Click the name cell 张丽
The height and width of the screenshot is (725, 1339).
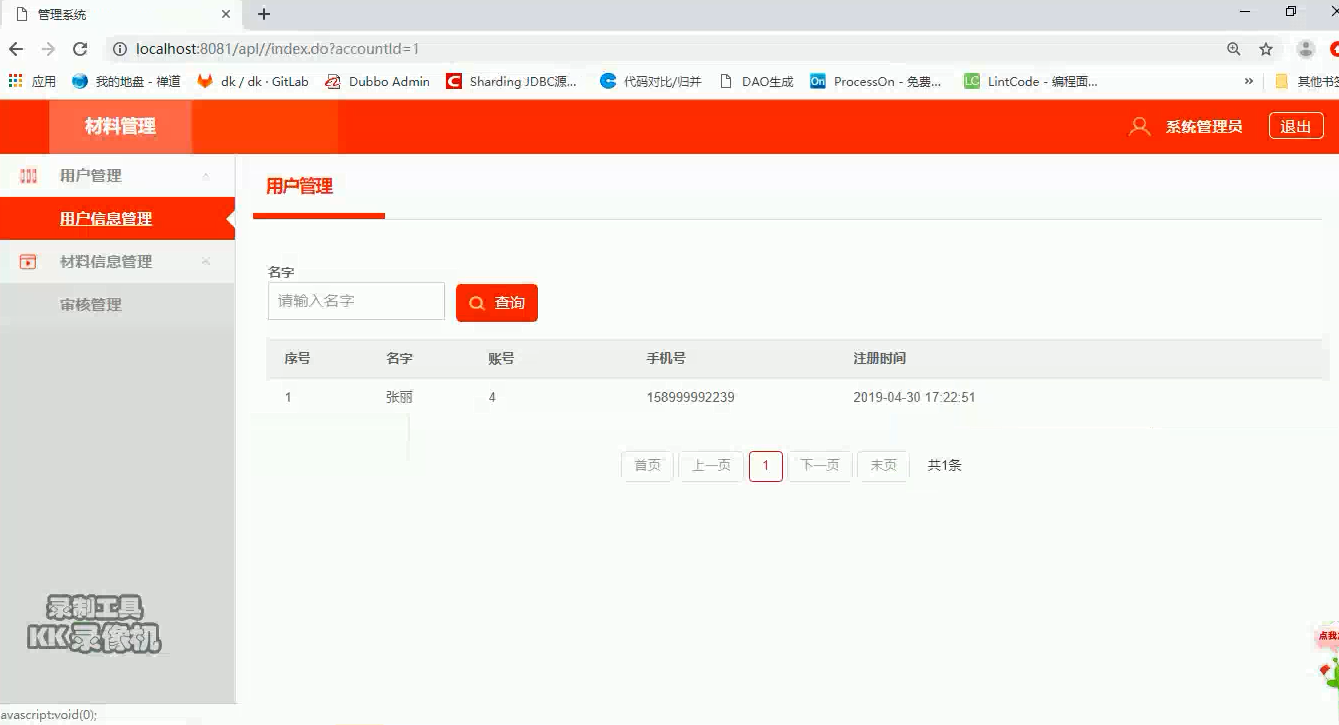tap(399, 397)
